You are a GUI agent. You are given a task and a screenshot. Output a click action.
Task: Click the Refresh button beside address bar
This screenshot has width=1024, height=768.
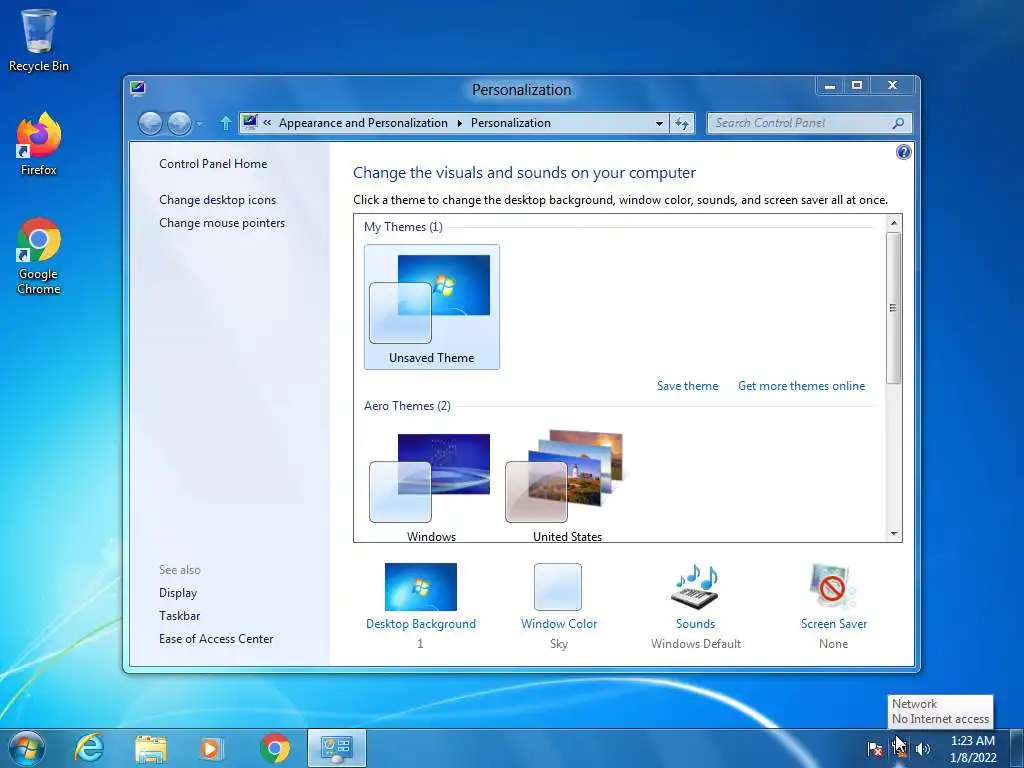click(682, 123)
